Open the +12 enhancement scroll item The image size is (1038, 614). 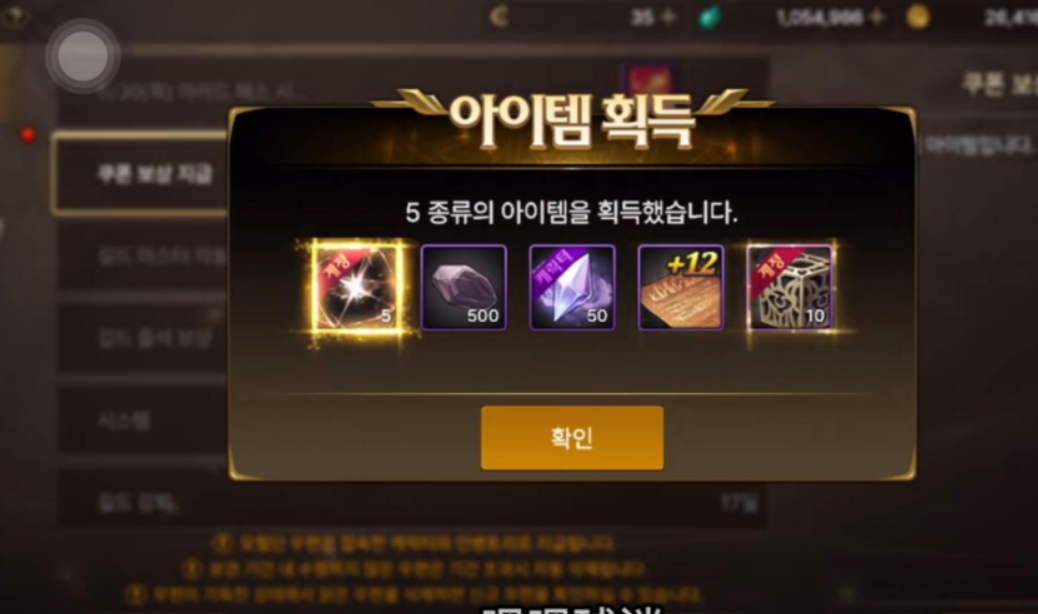[681, 287]
